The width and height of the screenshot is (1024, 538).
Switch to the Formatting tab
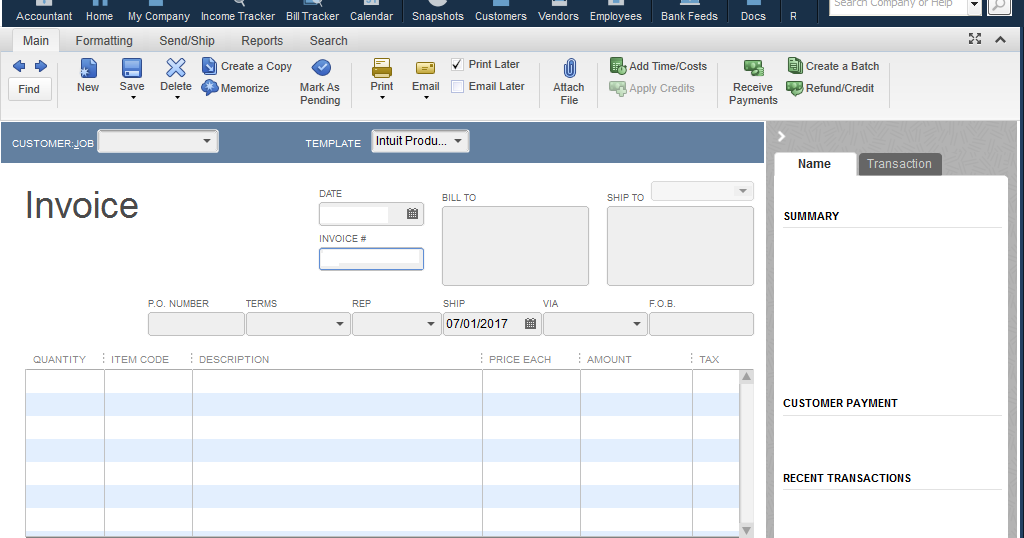[104, 40]
